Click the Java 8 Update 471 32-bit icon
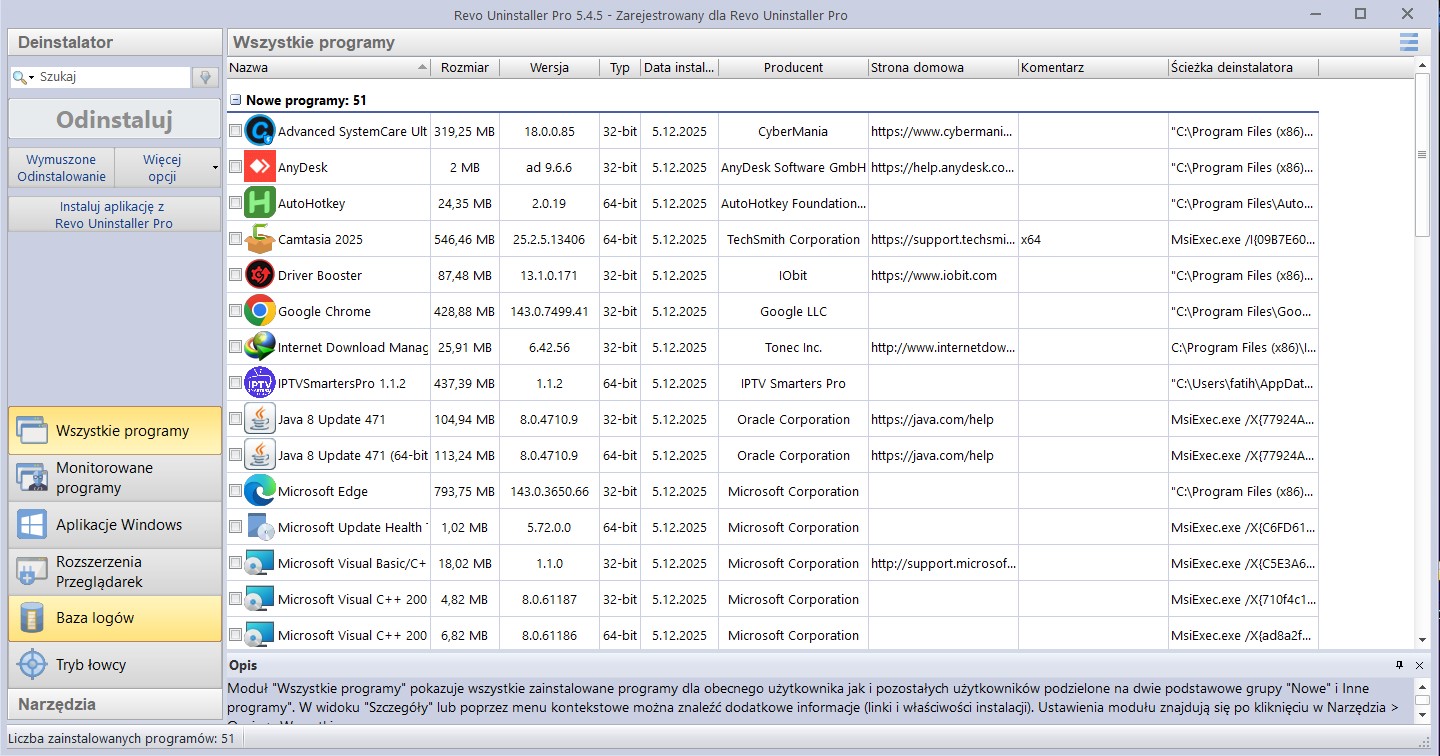The image size is (1440, 756). click(x=260, y=419)
